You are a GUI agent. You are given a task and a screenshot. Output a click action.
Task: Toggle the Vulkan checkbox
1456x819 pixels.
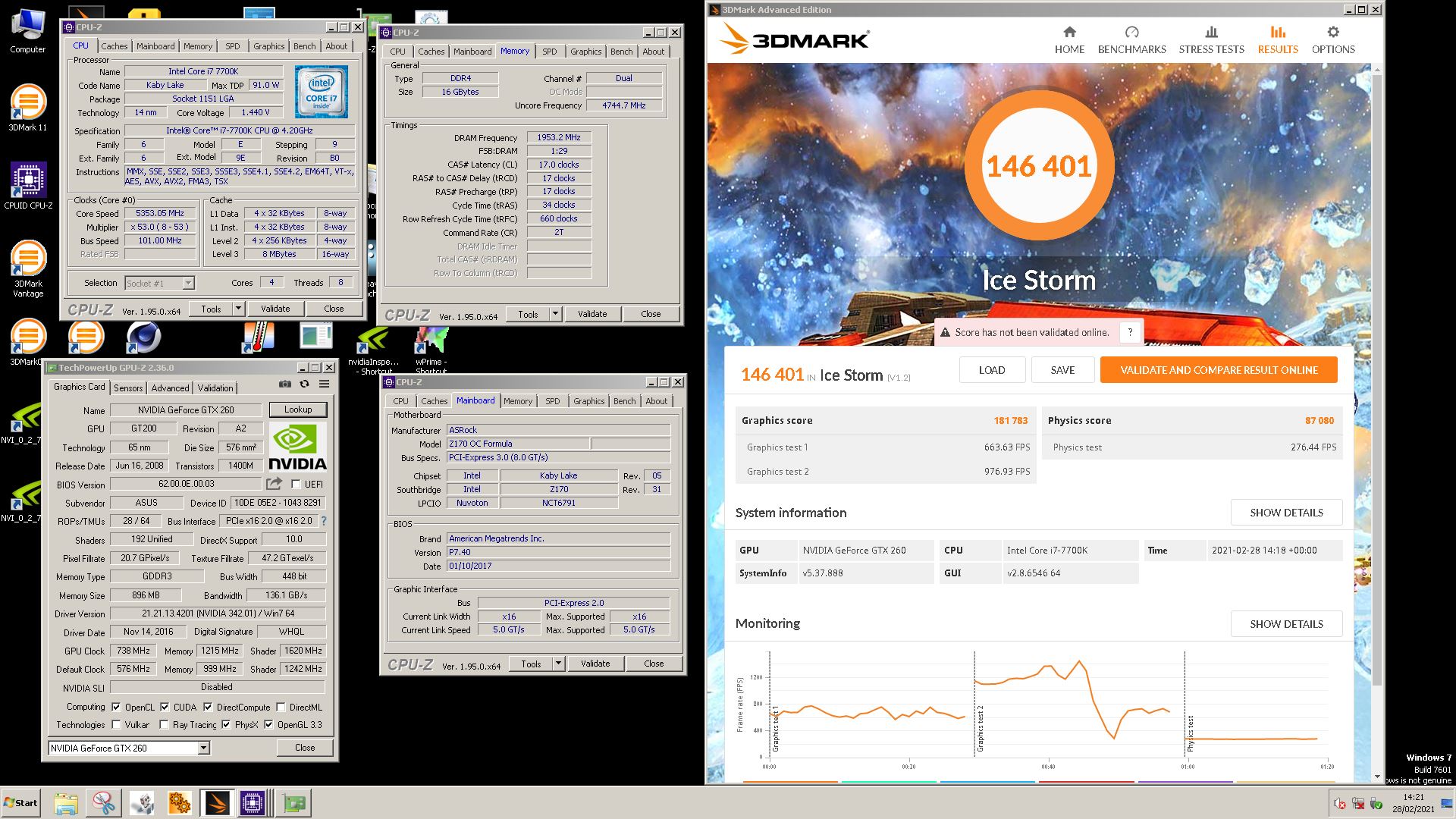[116, 725]
